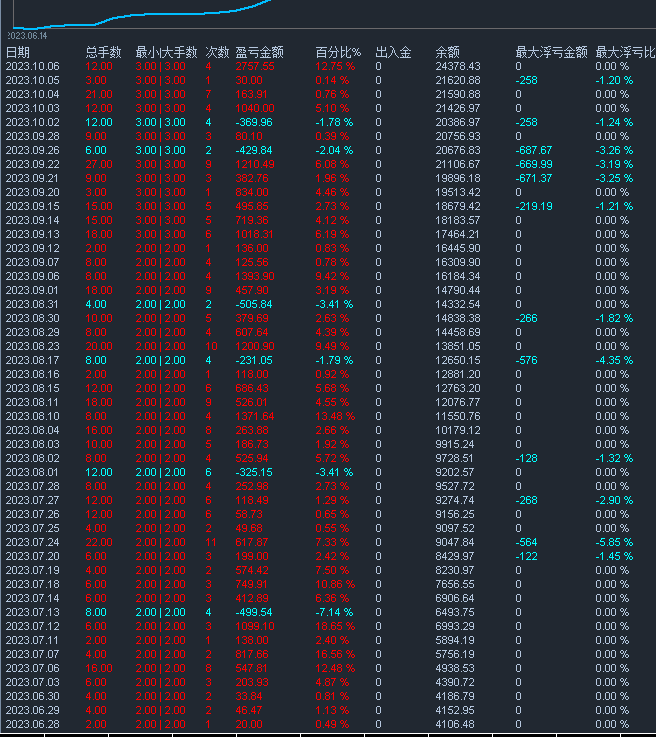Viewport: 656px width, 737px height.
Task: Click the floating loss percentage -5.85 %
Action: tap(614, 542)
